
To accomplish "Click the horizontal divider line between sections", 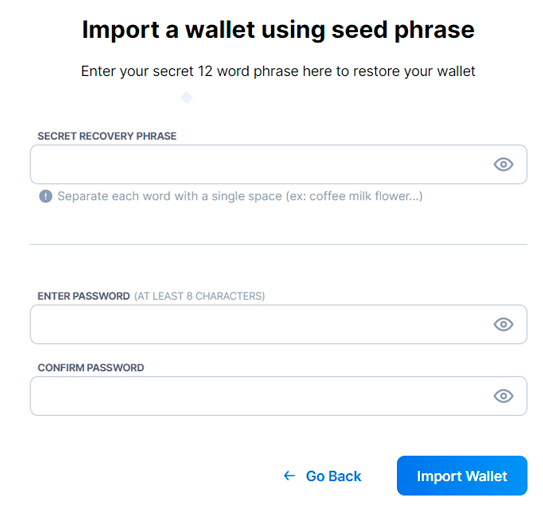I will (x=278, y=245).
